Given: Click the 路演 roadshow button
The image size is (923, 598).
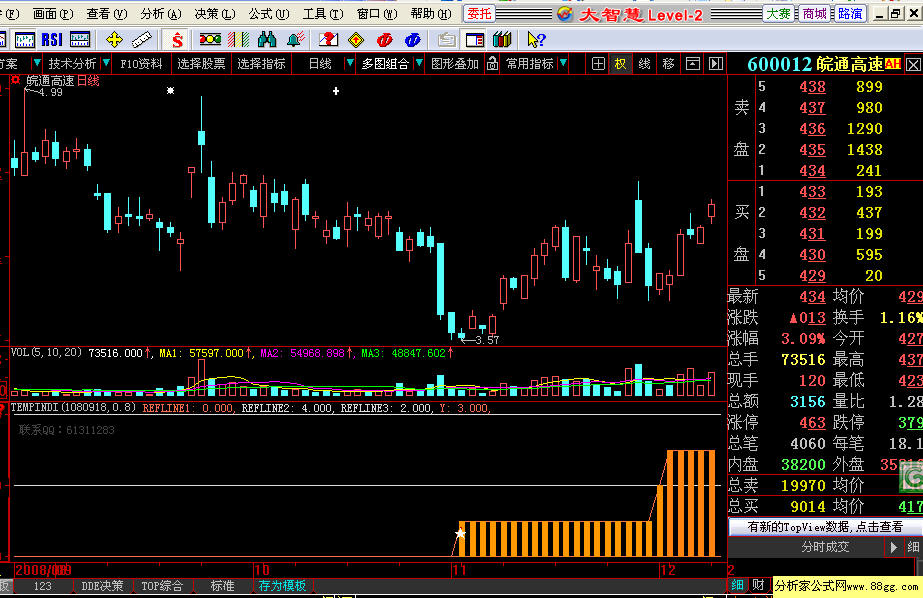Looking at the screenshot, I should tap(850, 14).
